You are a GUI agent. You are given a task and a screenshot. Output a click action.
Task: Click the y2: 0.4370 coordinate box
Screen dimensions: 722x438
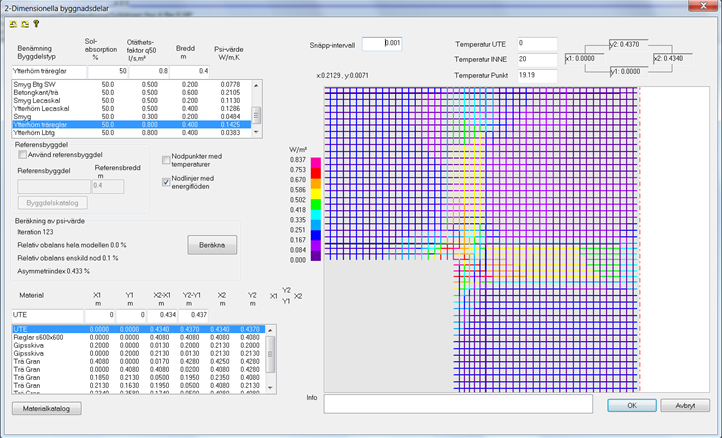point(629,45)
